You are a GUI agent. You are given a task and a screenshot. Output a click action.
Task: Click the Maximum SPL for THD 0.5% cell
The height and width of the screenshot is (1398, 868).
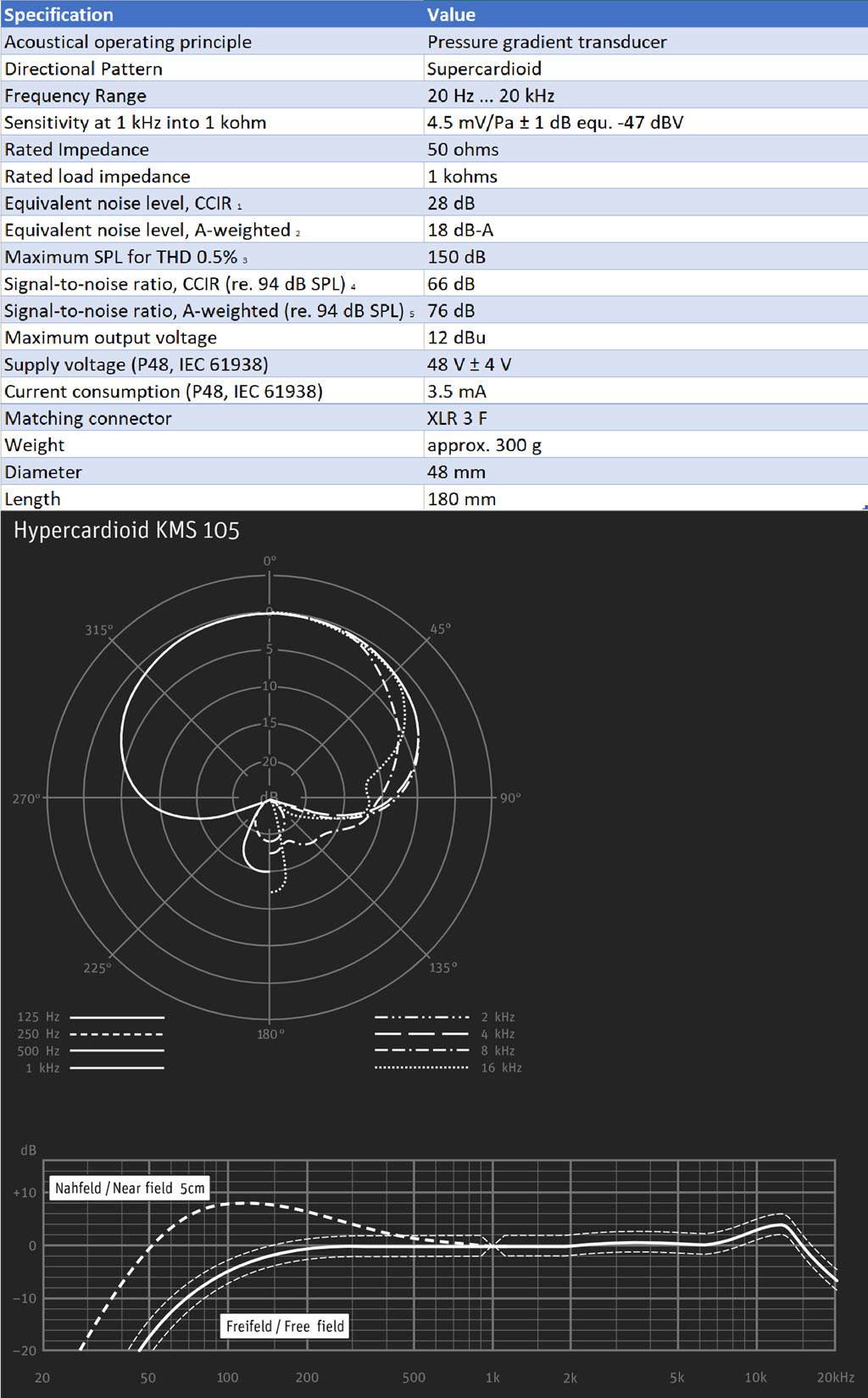[x=125, y=257]
